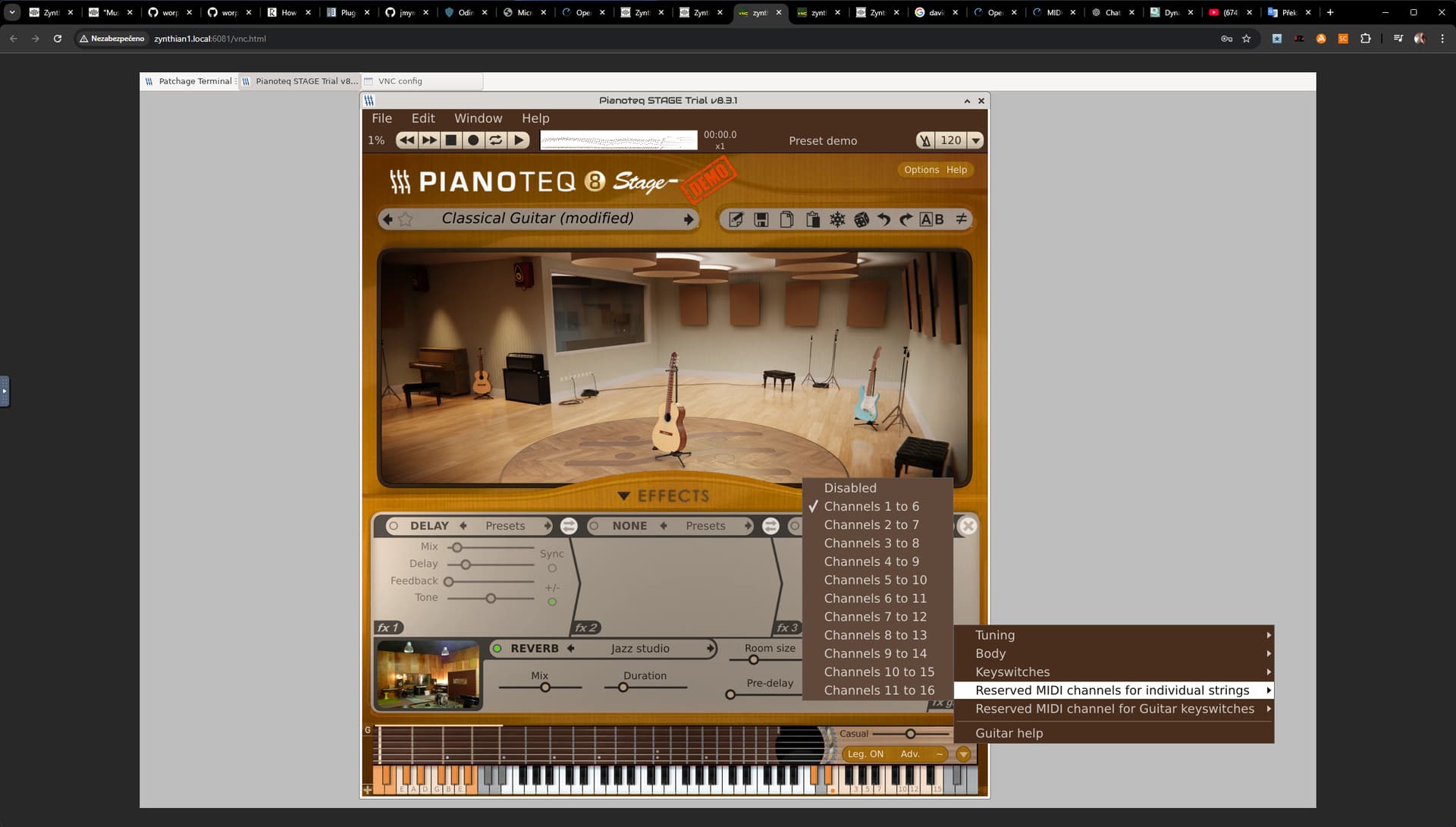Go to previous preset arrow
This screenshot has width=1456, height=827.
[x=388, y=219]
